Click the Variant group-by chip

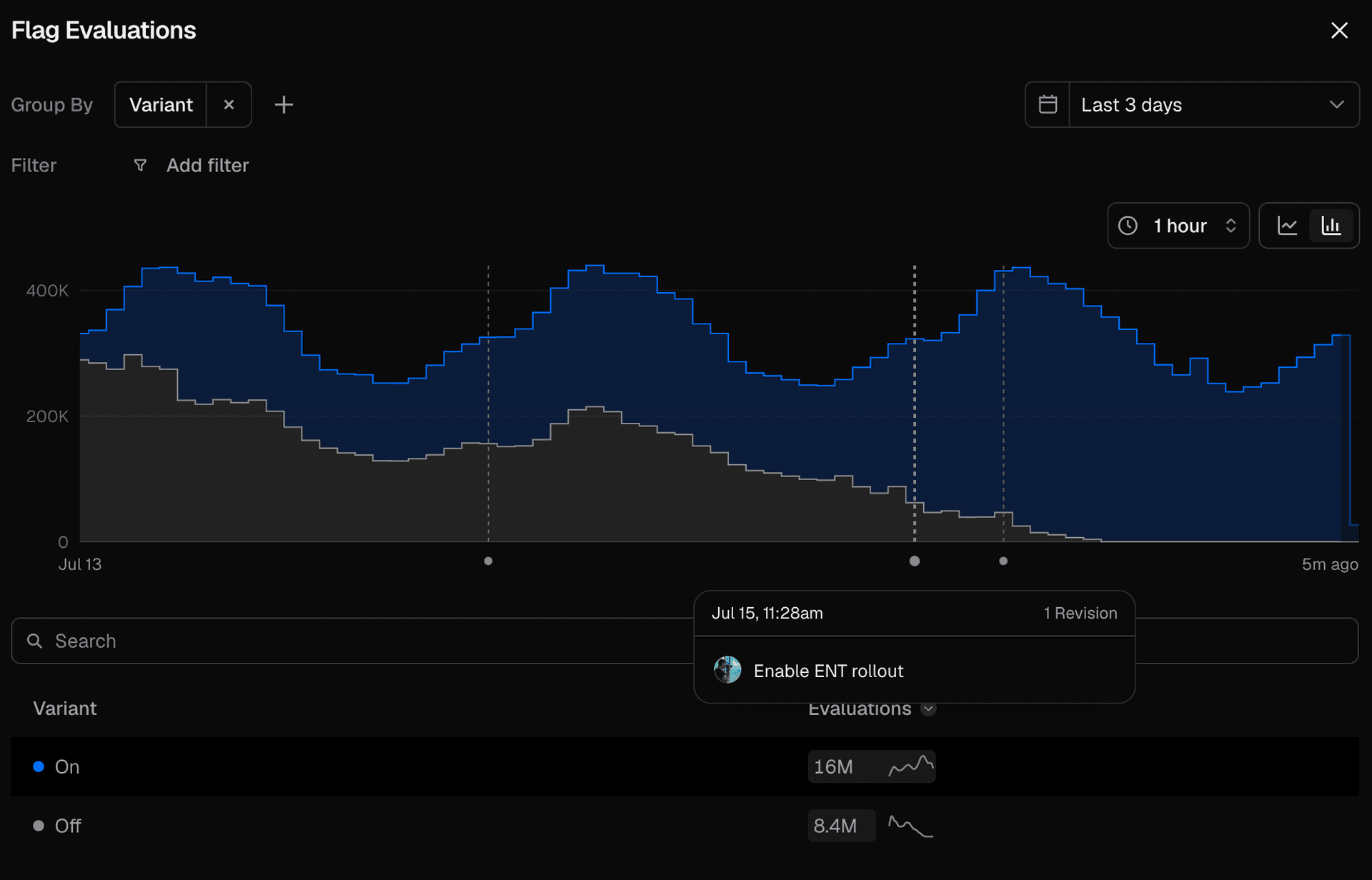161,105
